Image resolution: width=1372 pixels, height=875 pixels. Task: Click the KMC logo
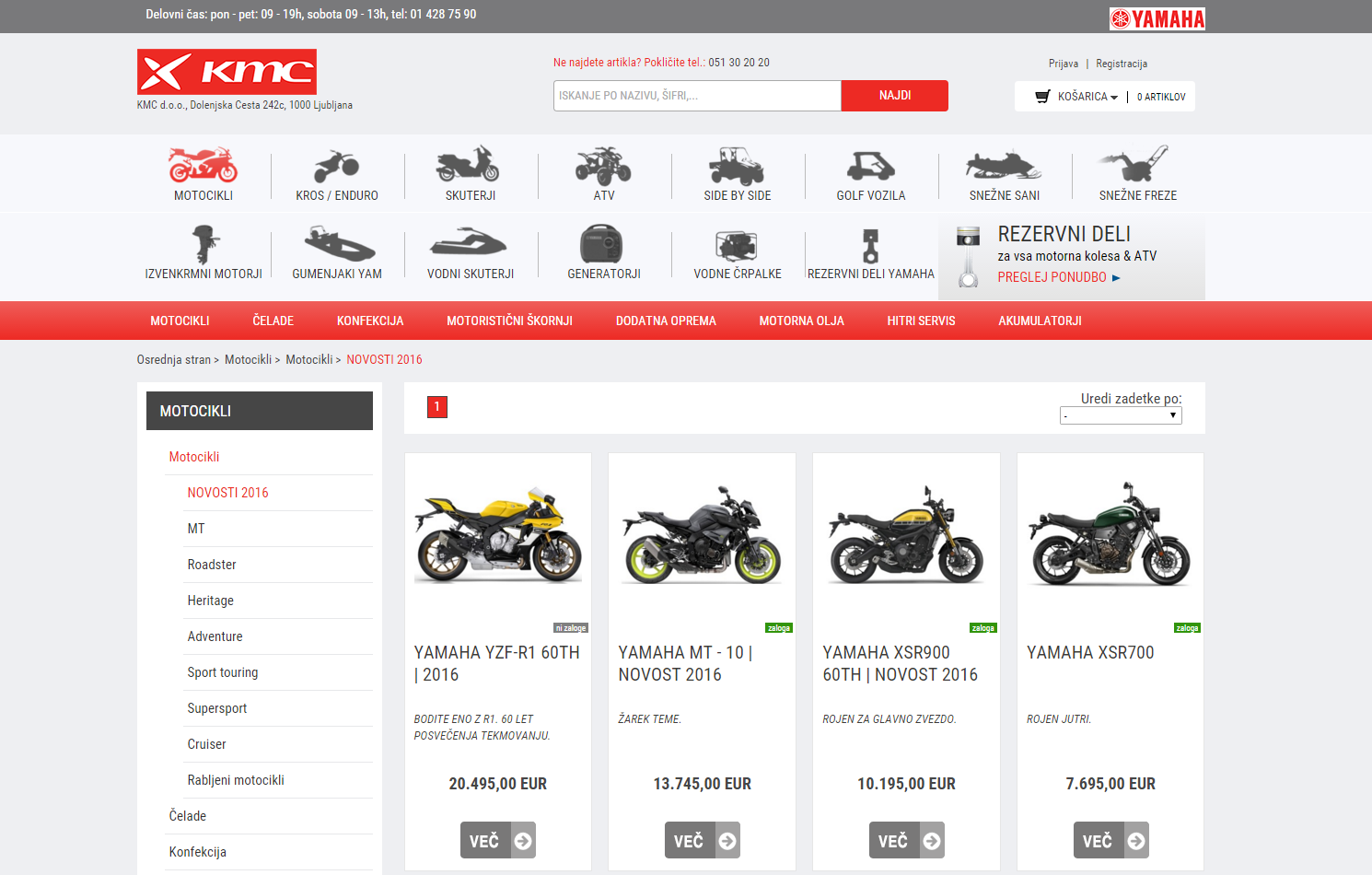(227, 72)
